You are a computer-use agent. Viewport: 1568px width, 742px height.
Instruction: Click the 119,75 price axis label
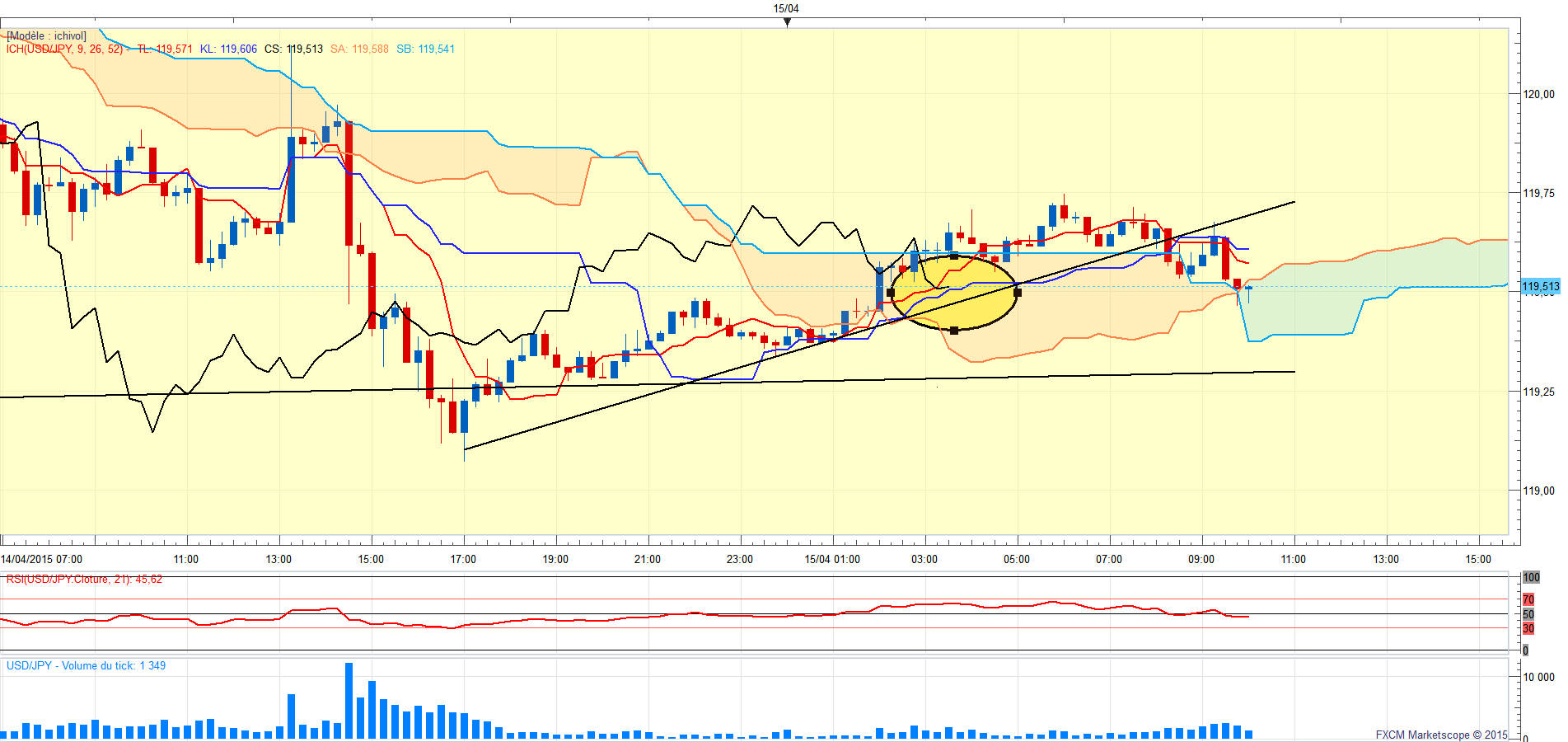(1538, 193)
